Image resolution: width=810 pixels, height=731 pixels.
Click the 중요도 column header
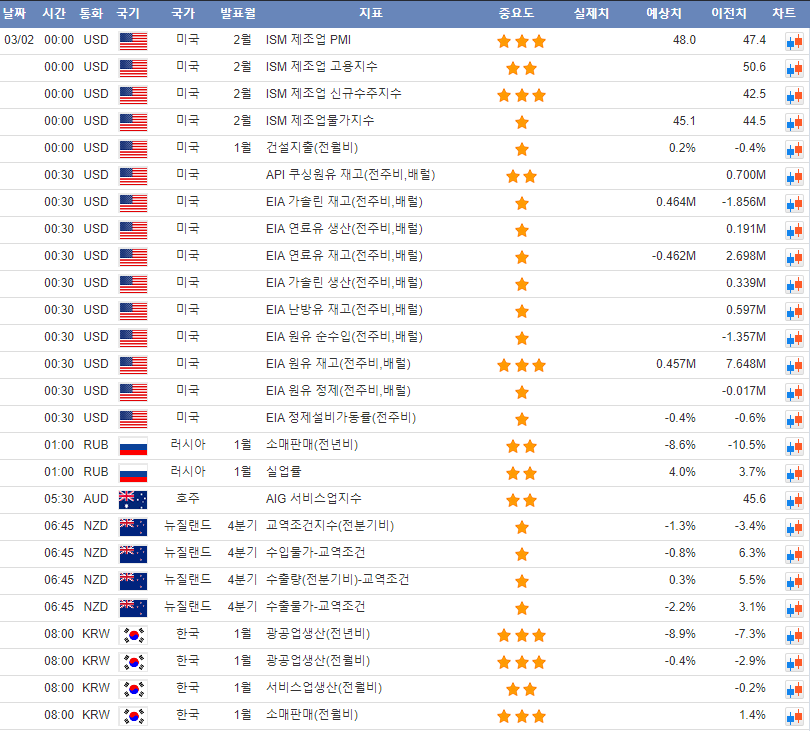point(516,14)
